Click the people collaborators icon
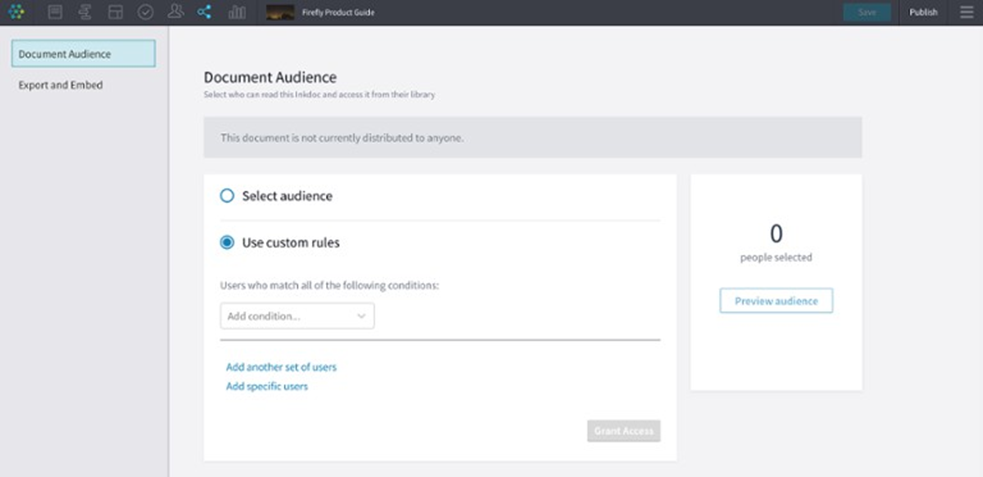This screenshot has width=983, height=477. (x=176, y=12)
